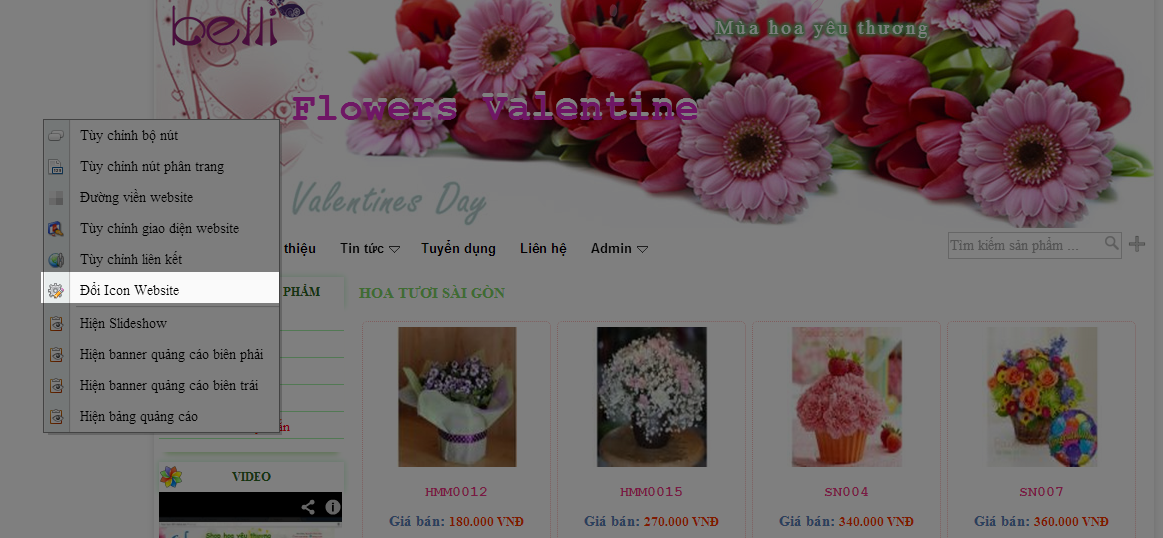Image resolution: width=1163 pixels, height=538 pixels.
Task: Open the Liên hệ page link
Action: 544,249
